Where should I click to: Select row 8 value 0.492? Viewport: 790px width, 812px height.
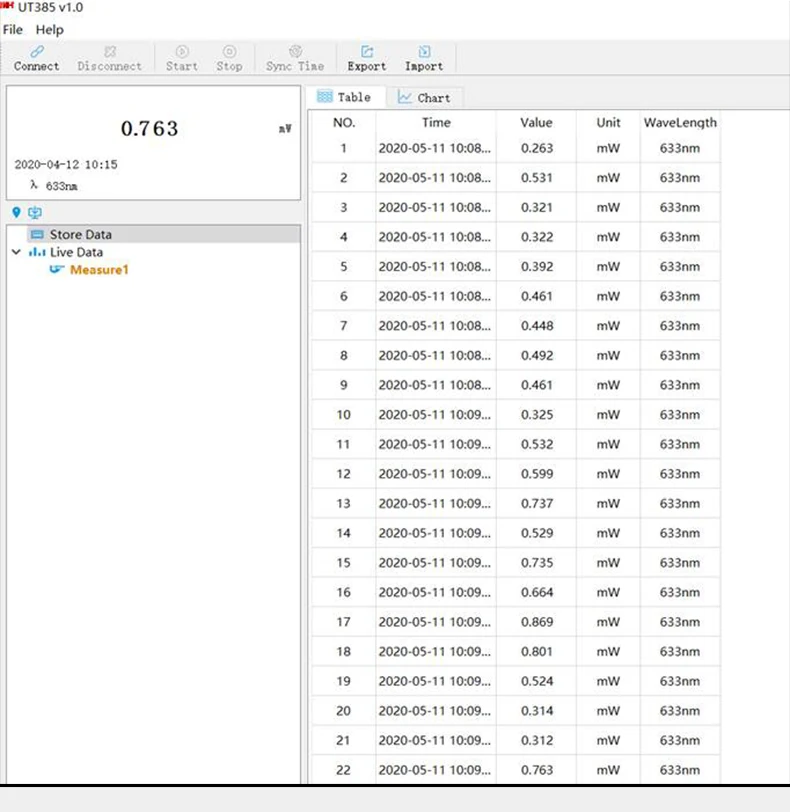(537, 355)
